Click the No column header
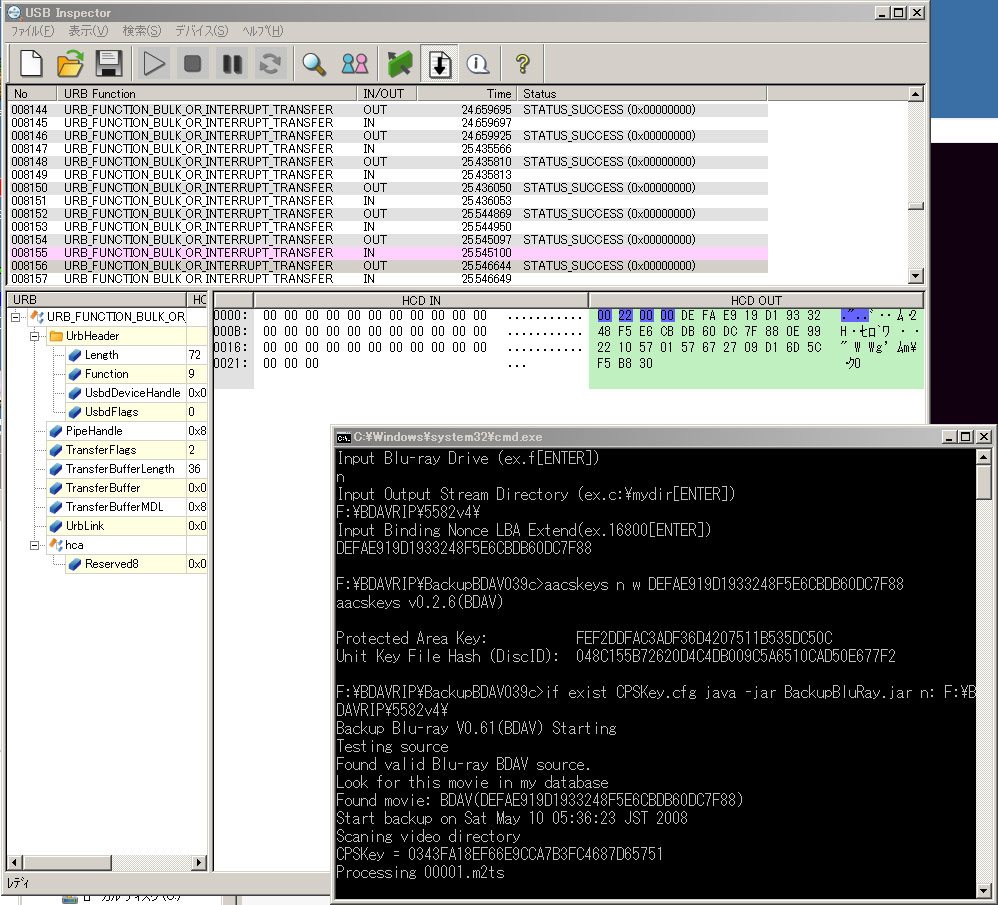 coord(32,94)
